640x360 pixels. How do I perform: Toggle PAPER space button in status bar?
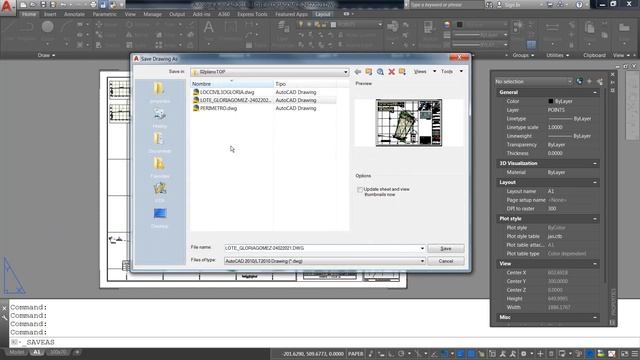356,353
